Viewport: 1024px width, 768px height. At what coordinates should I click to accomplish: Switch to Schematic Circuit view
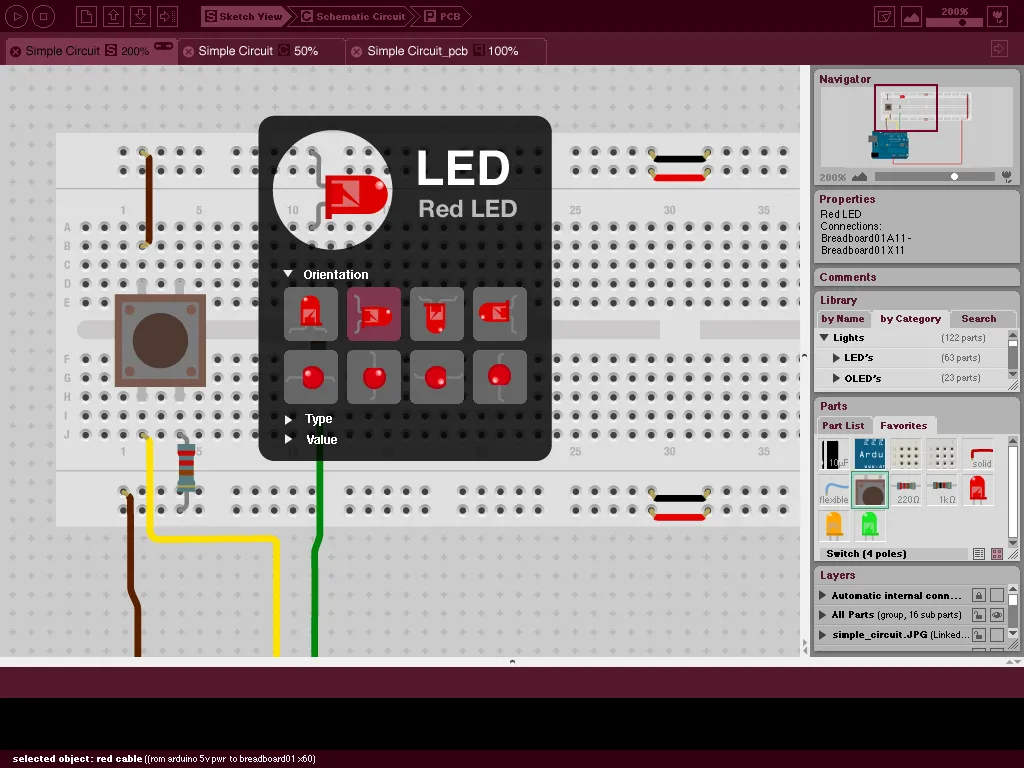click(x=353, y=16)
